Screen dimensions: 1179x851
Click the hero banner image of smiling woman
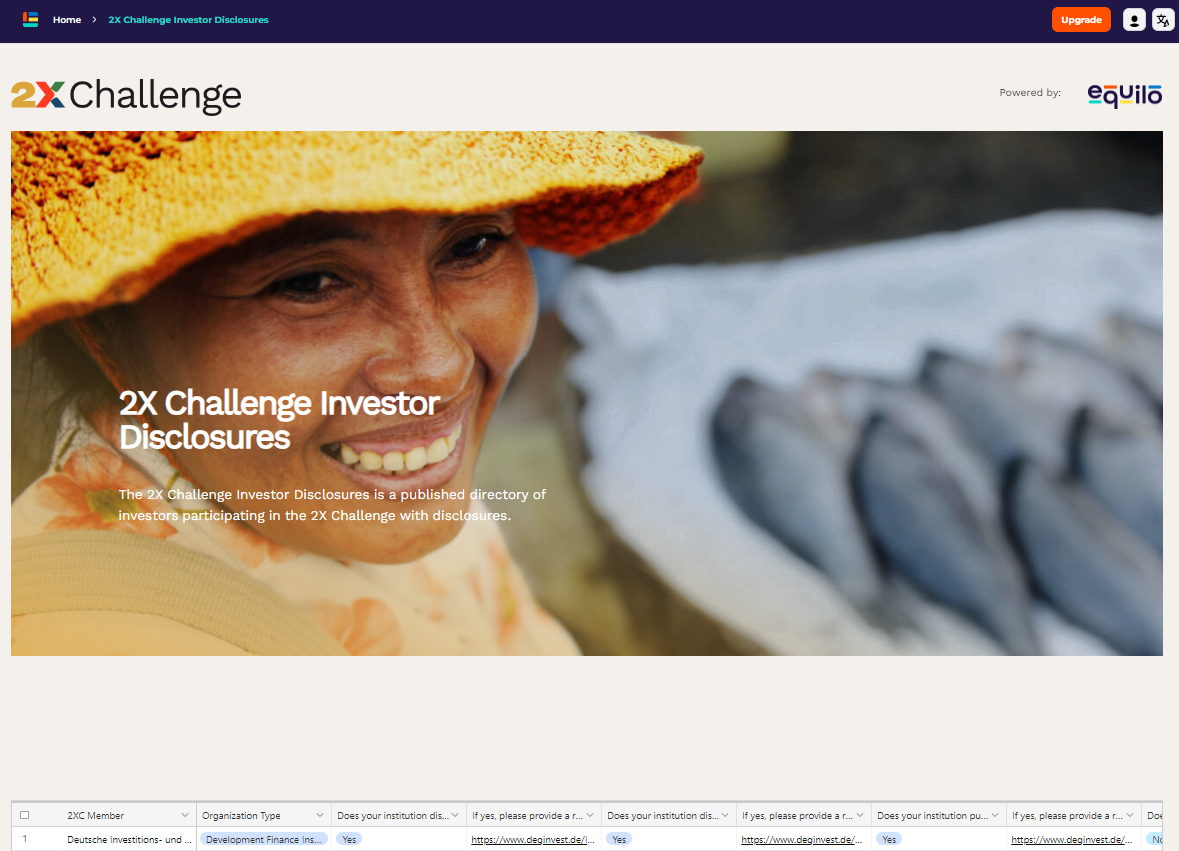click(x=586, y=393)
